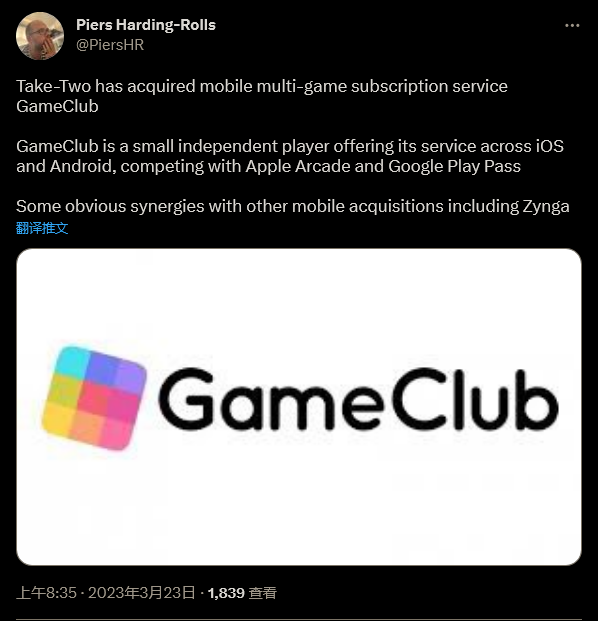Click the orange bottom-middle logo square
This screenshot has height=621, width=598.
coord(88,427)
